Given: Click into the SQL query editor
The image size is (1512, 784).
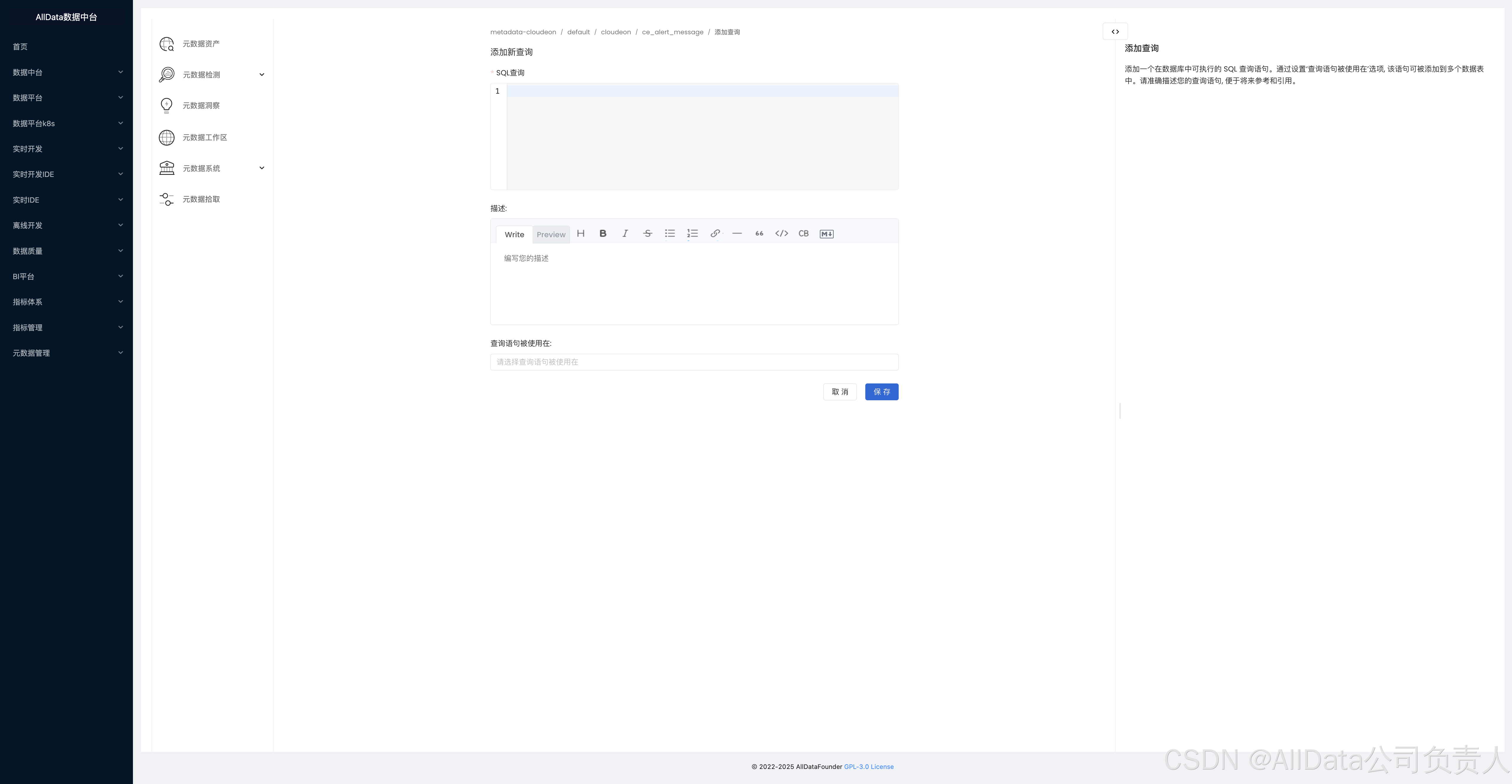Looking at the screenshot, I should [701, 136].
